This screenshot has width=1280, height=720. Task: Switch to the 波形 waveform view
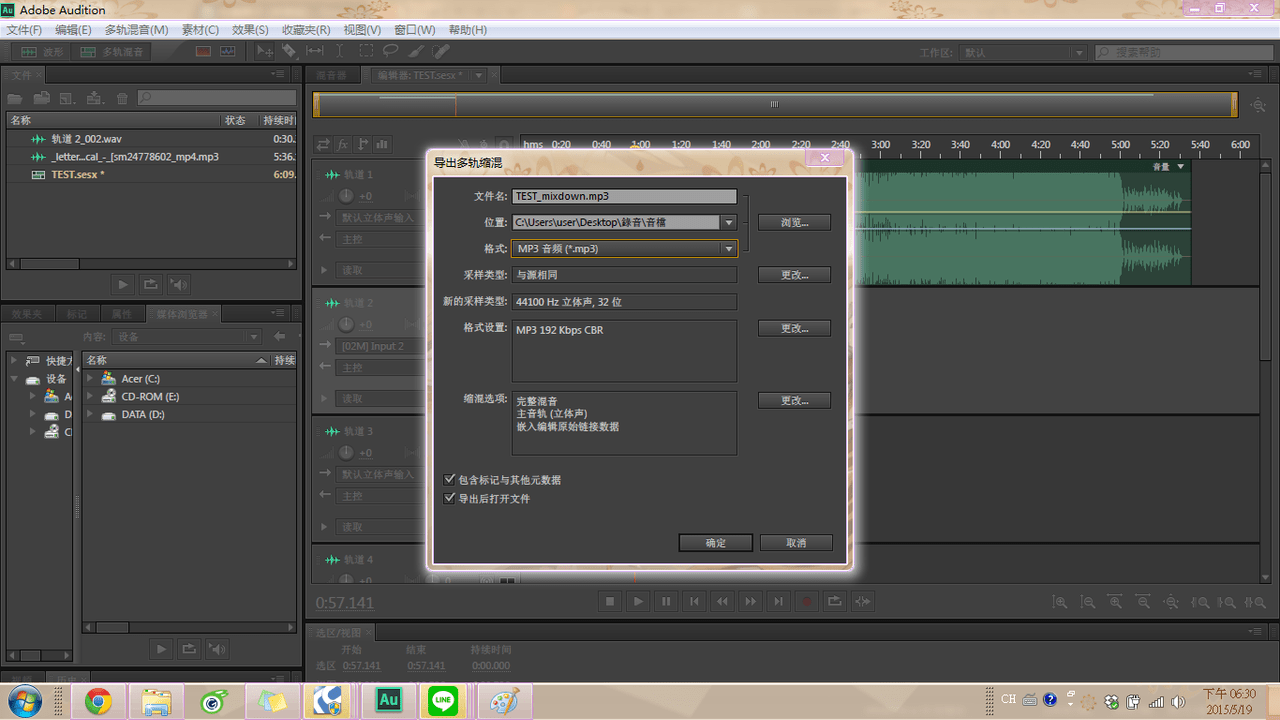41,51
